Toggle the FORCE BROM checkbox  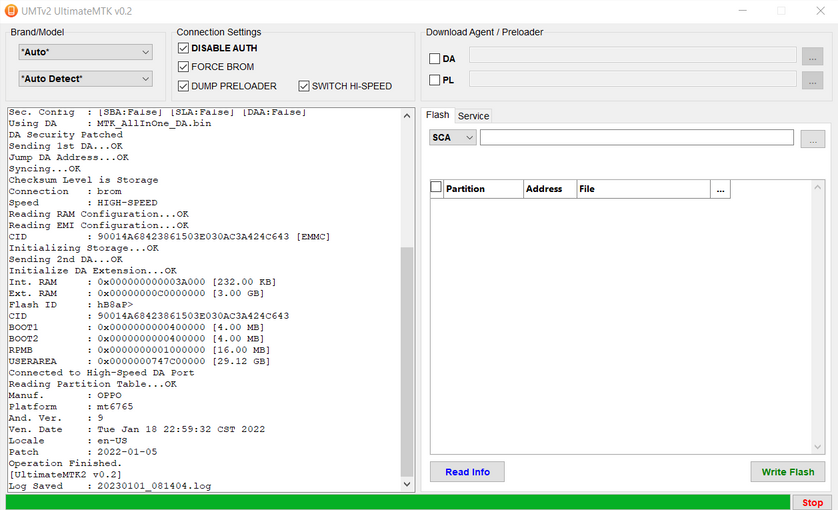coord(183,67)
